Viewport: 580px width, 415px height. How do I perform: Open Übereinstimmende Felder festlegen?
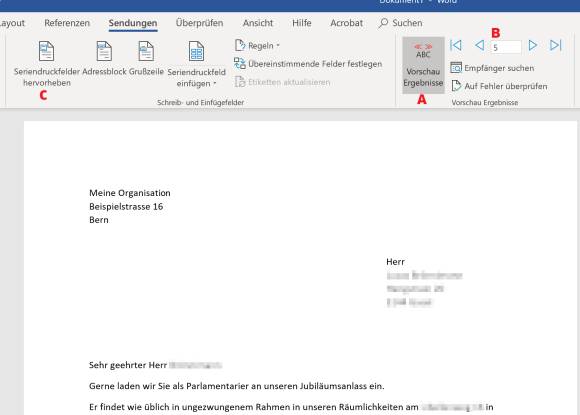[x=308, y=64]
